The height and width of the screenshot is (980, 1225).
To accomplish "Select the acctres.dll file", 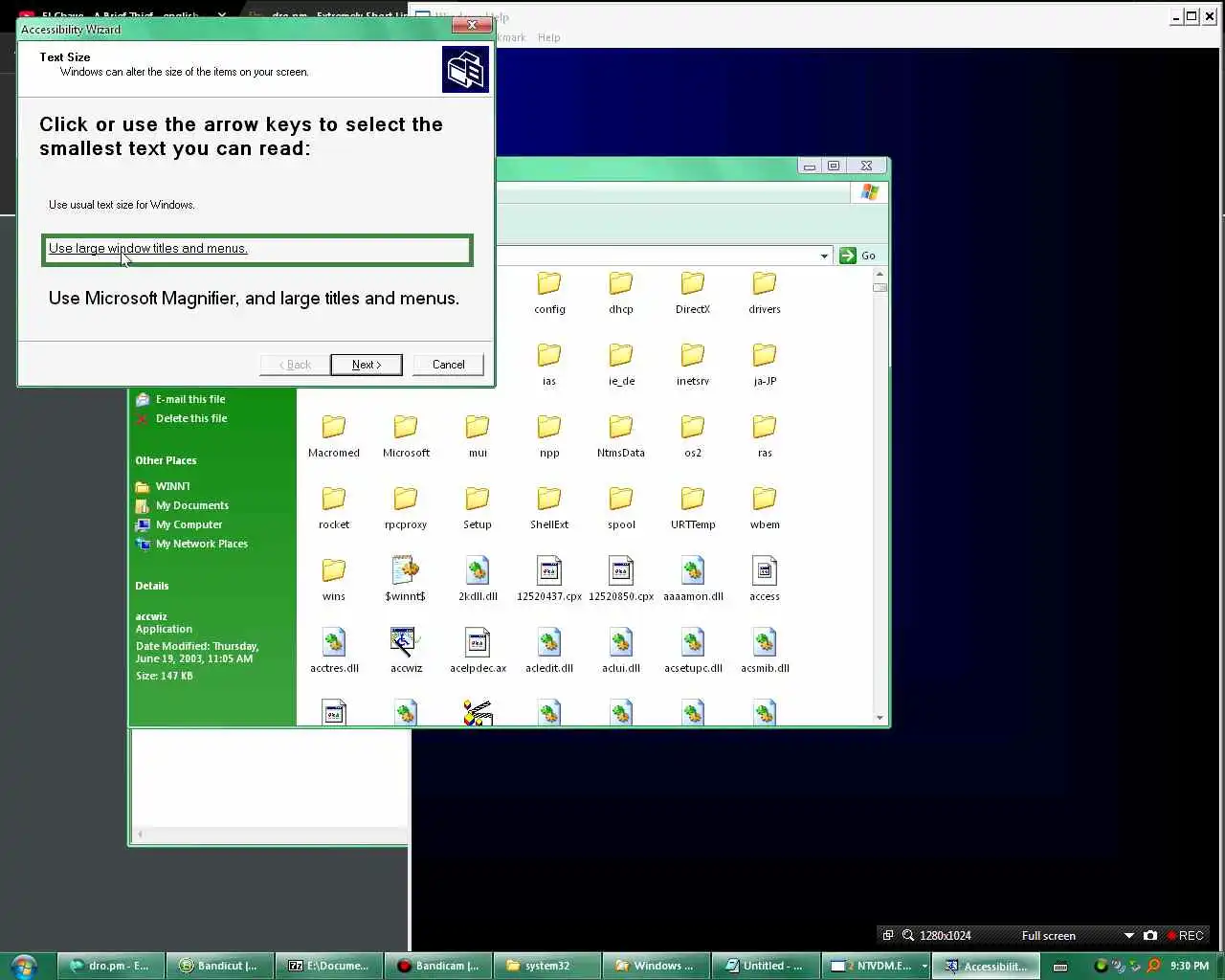I will (334, 652).
